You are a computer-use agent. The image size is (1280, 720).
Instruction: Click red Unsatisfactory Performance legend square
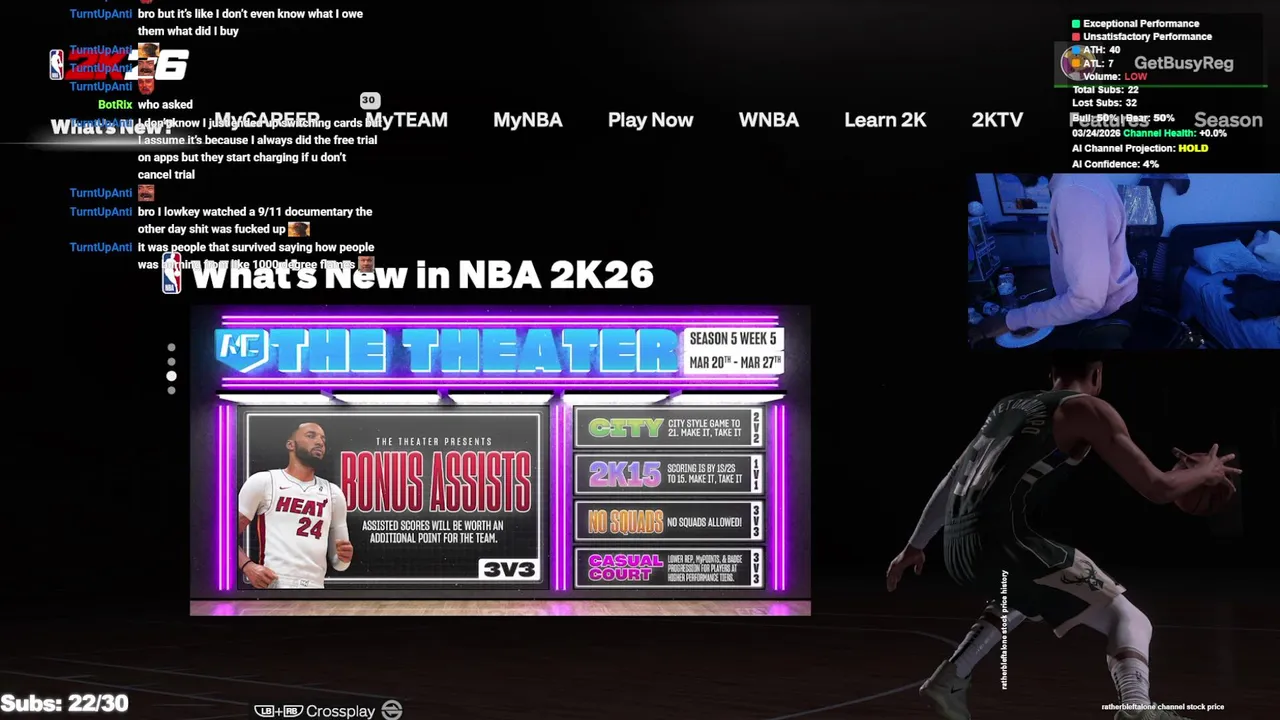[x=1076, y=36]
